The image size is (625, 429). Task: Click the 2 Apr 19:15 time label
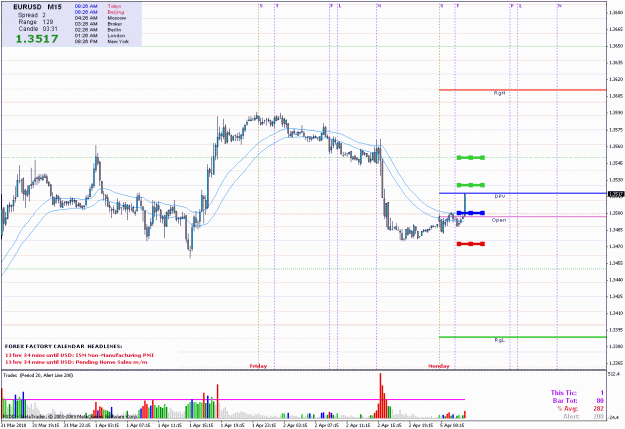(x=421, y=425)
